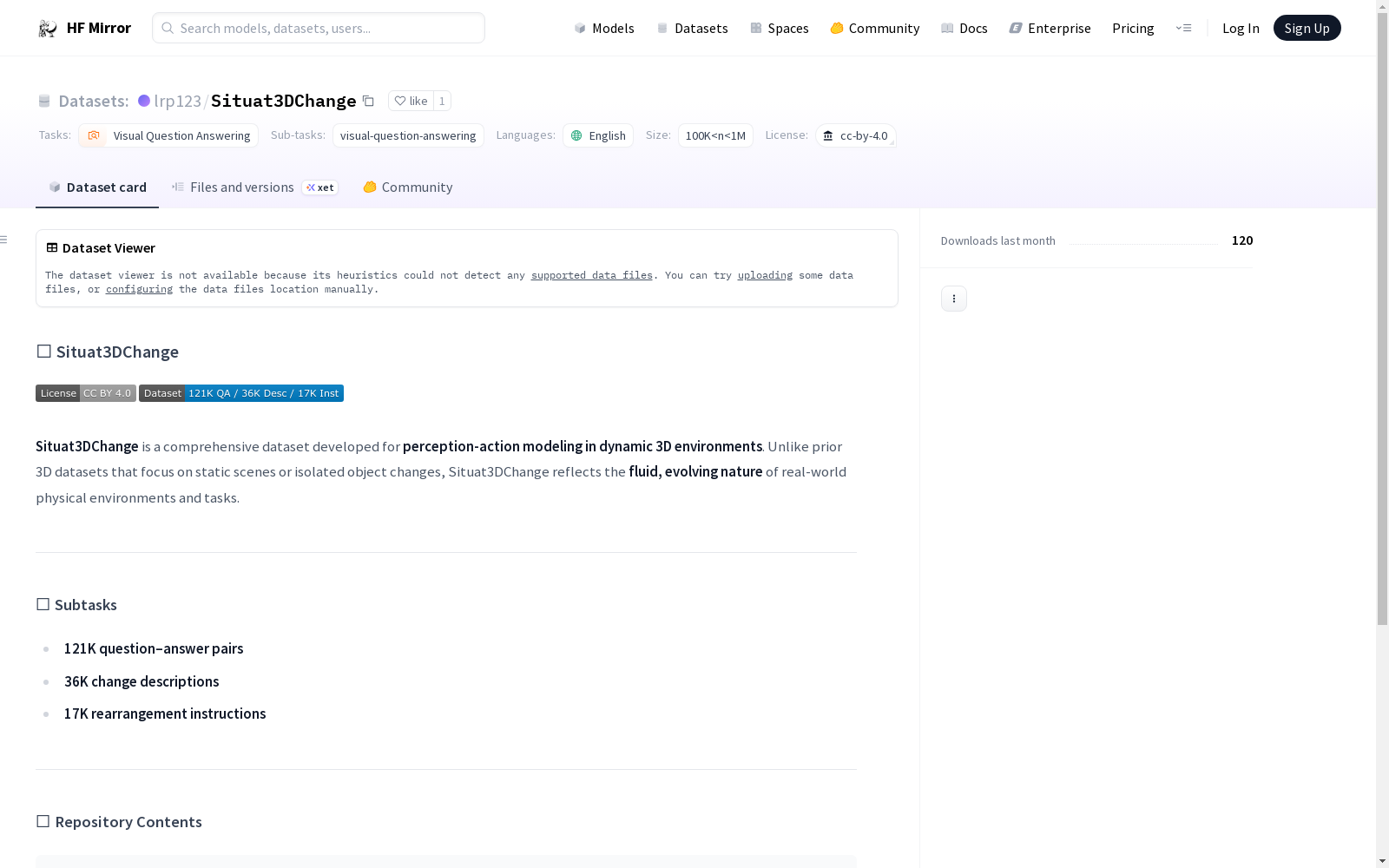Click the Situat3DChange card heading
This screenshot has height=868, width=1389.
point(108,352)
